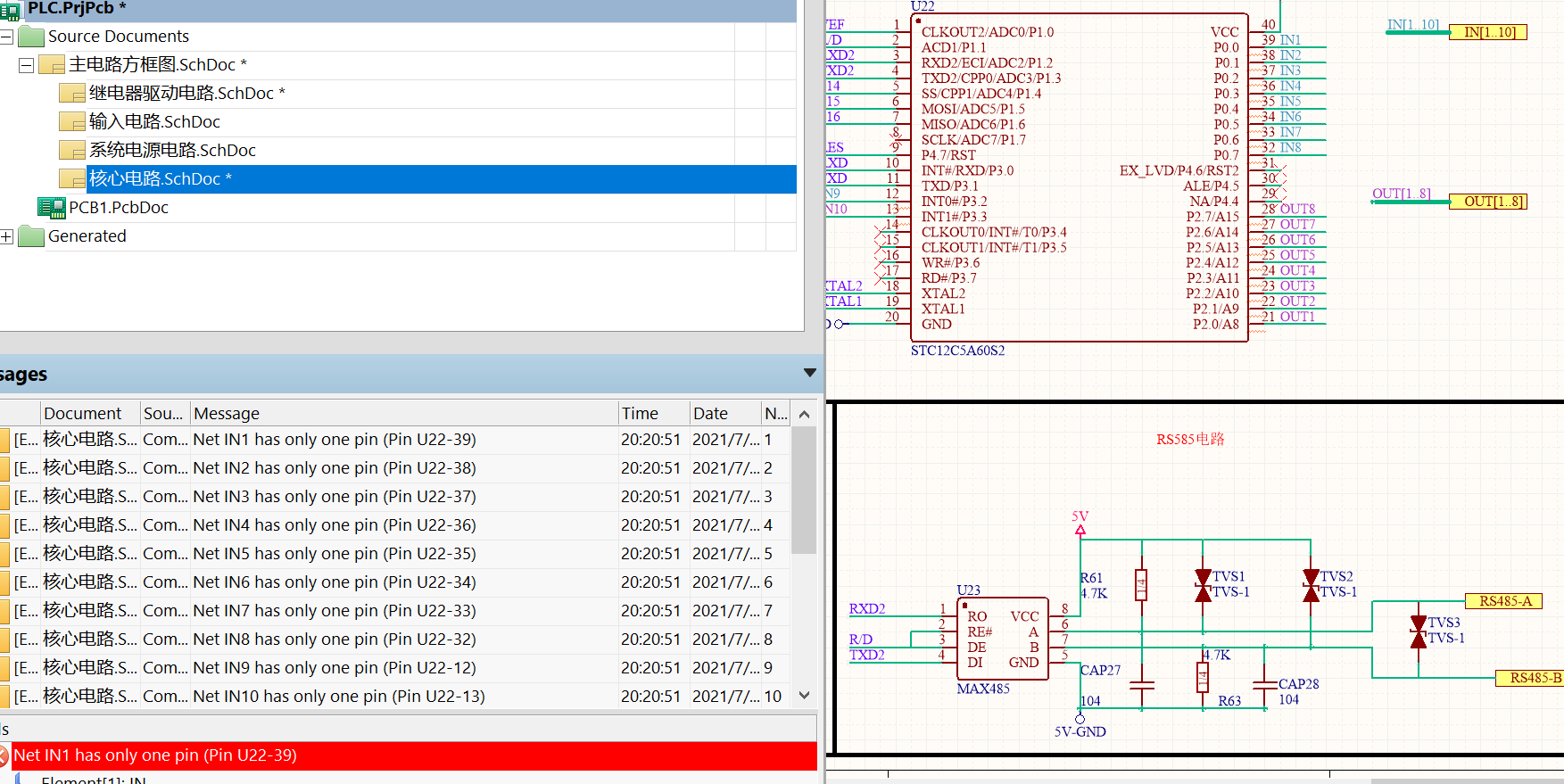Select 继电器驱动电路.SchDoc in project tree
Screen dimensions: 1564x784
pyautogui.click(x=186, y=94)
